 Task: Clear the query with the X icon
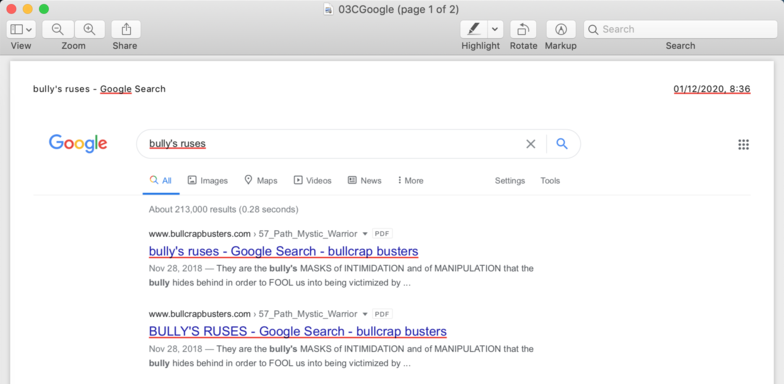(x=530, y=144)
